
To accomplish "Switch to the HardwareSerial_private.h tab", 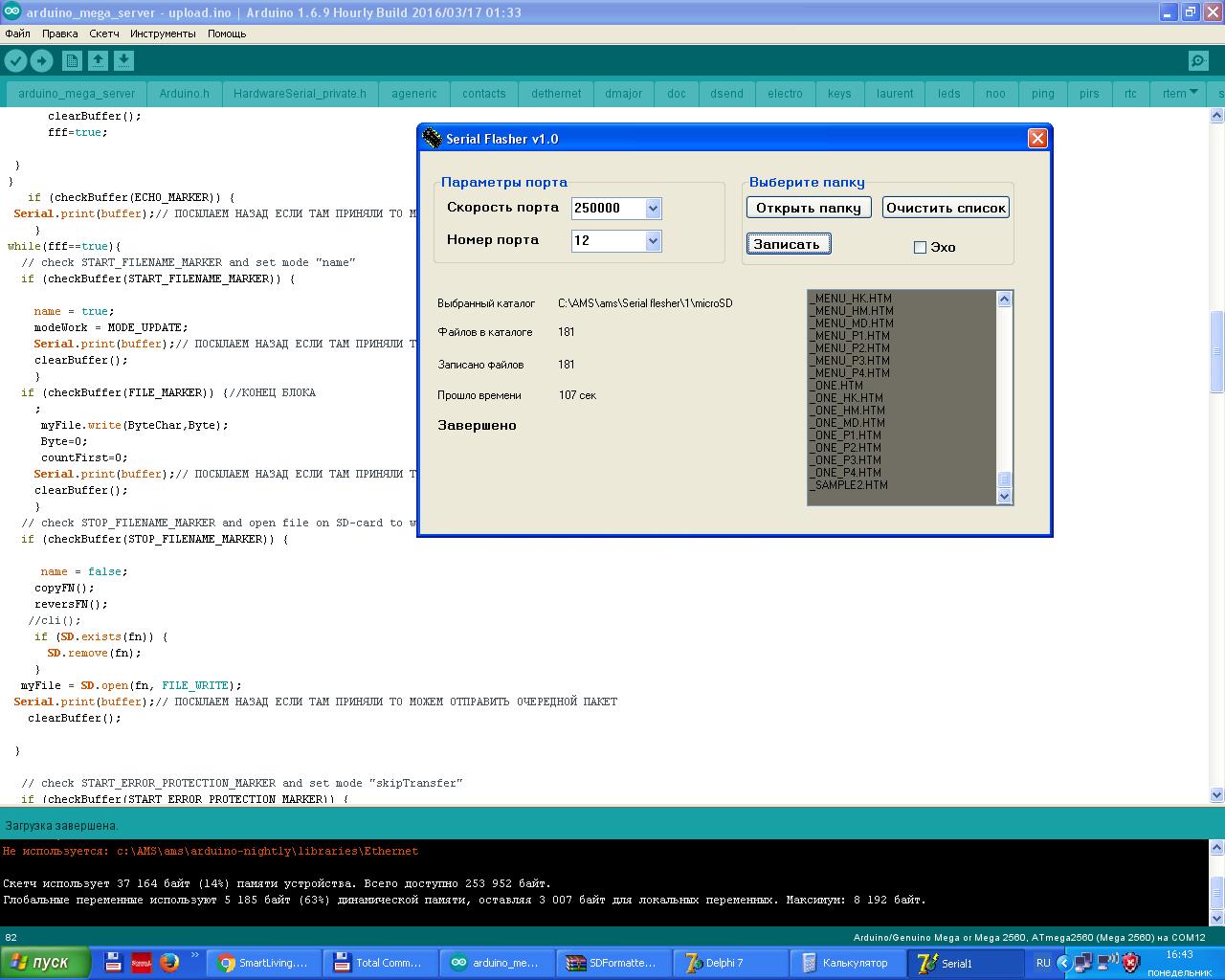I will (x=300, y=94).
